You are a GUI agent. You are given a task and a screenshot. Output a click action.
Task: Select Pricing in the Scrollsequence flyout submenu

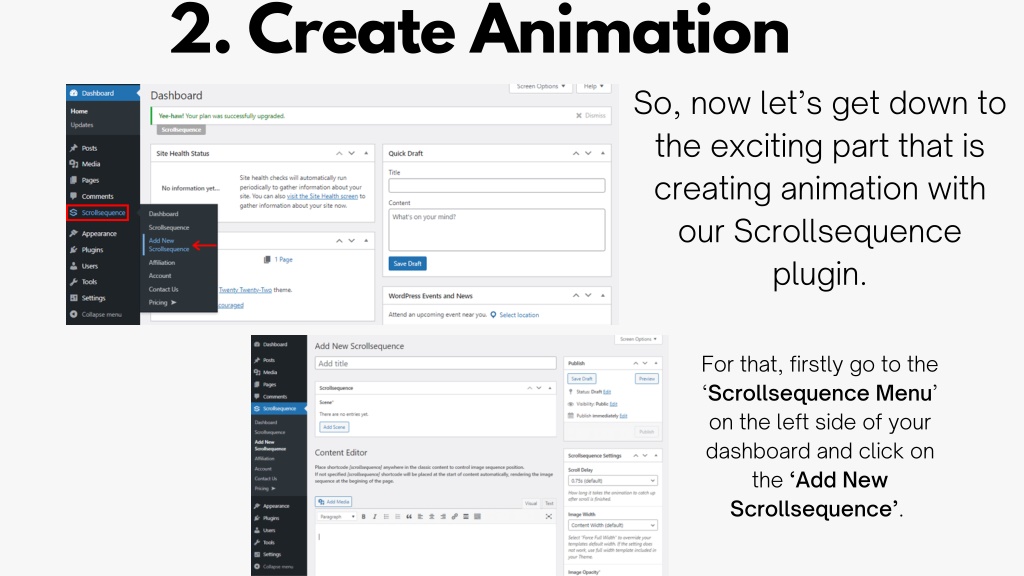coord(162,302)
